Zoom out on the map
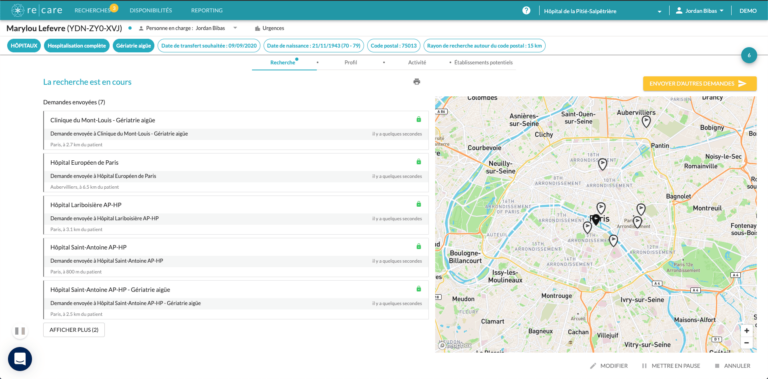Viewport: 768px width, 379px height. [x=746, y=343]
